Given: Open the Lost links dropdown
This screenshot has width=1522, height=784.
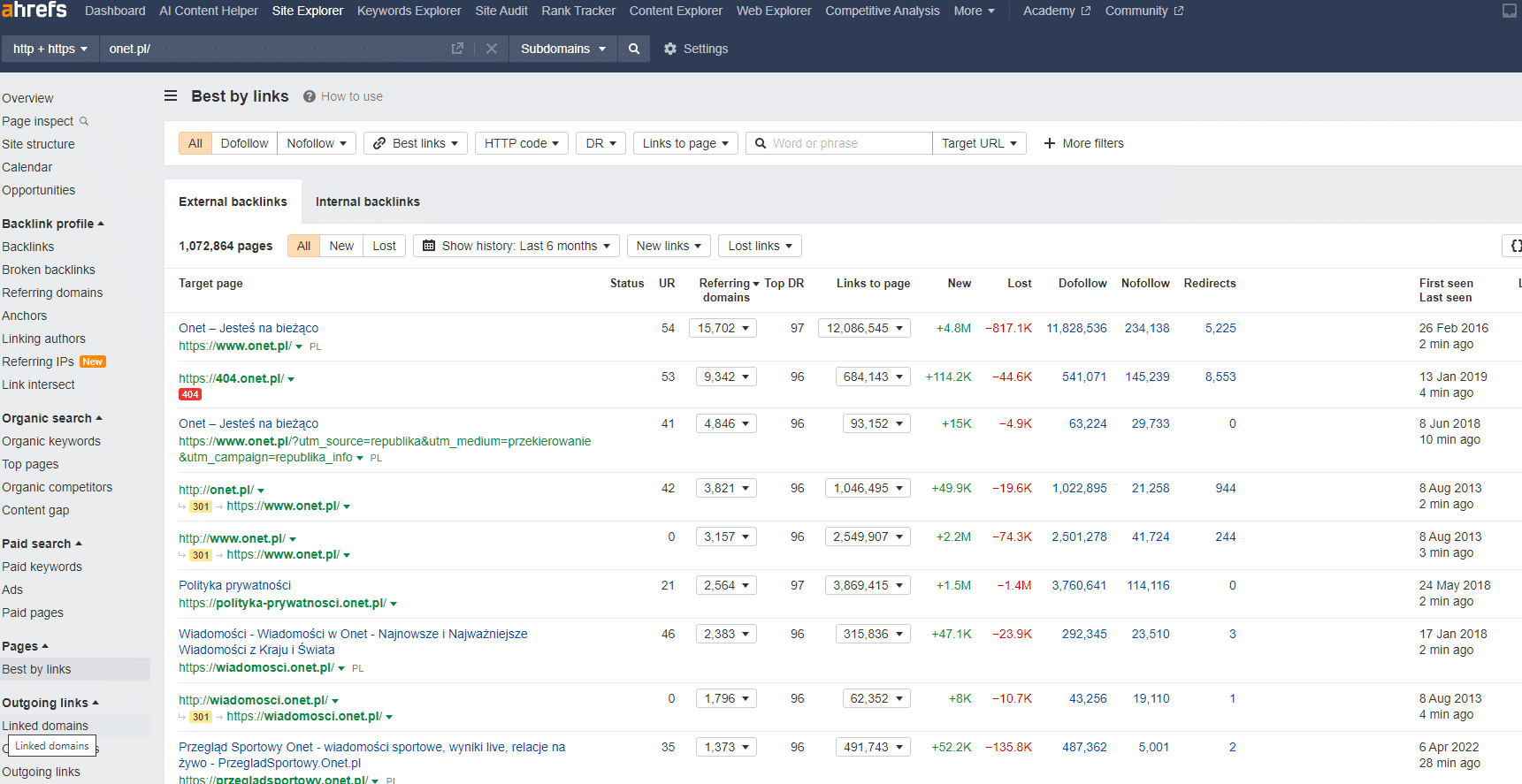Looking at the screenshot, I should click(x=760, y=246).
